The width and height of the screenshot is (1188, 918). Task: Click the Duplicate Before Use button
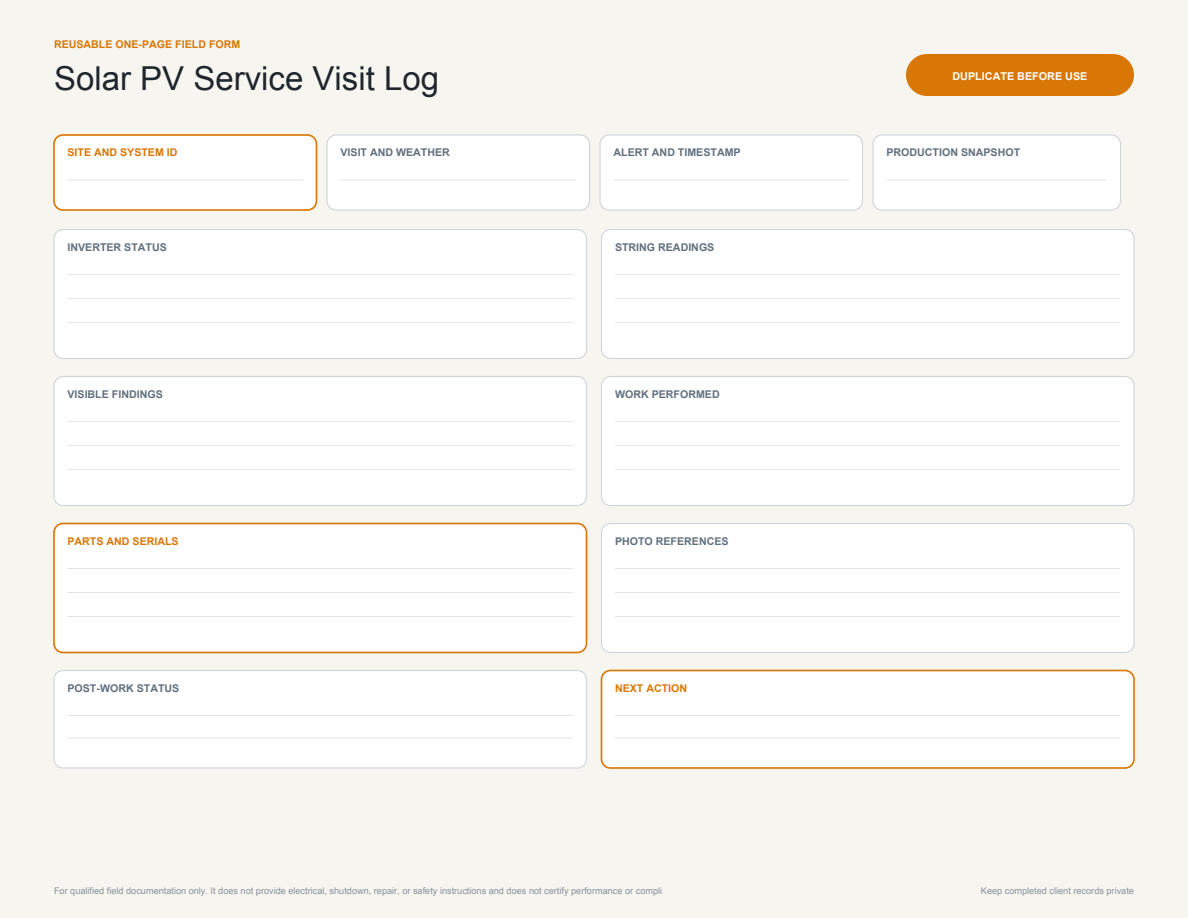click(x=1019, y=75)
